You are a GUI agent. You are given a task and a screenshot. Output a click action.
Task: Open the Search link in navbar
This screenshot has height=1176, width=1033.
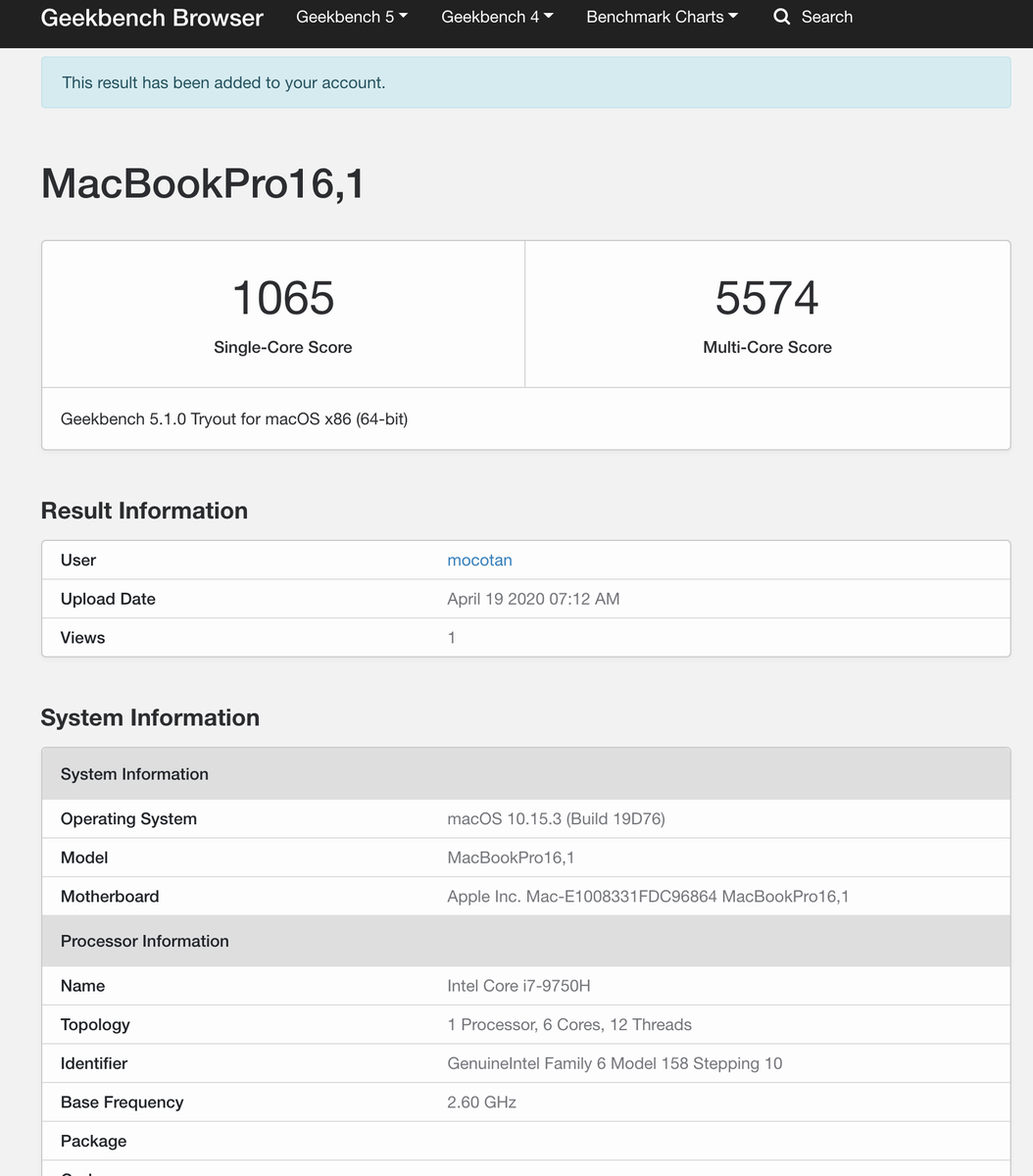click(x=812, y=17)
